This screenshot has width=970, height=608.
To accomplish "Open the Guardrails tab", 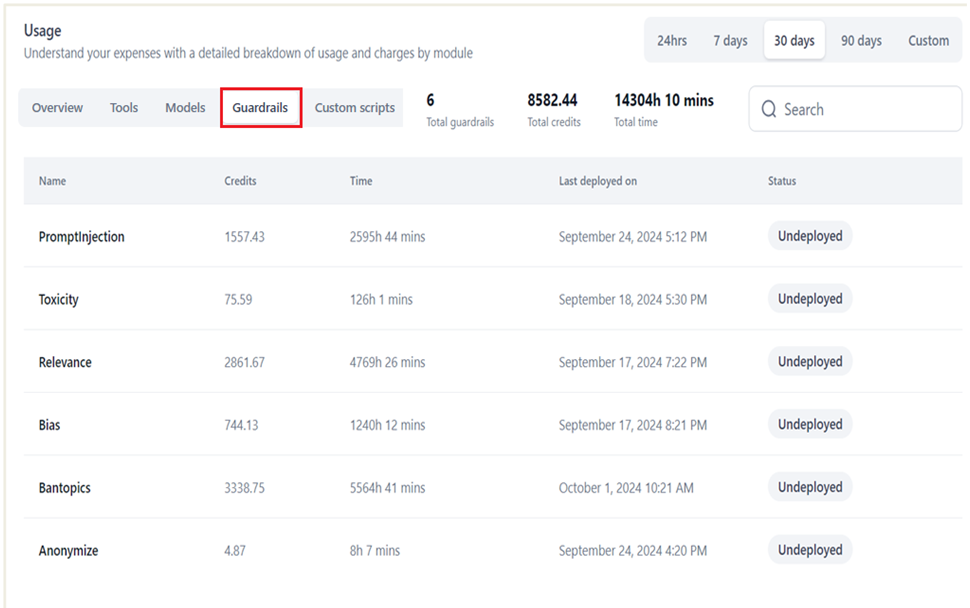I will (260, 108).
